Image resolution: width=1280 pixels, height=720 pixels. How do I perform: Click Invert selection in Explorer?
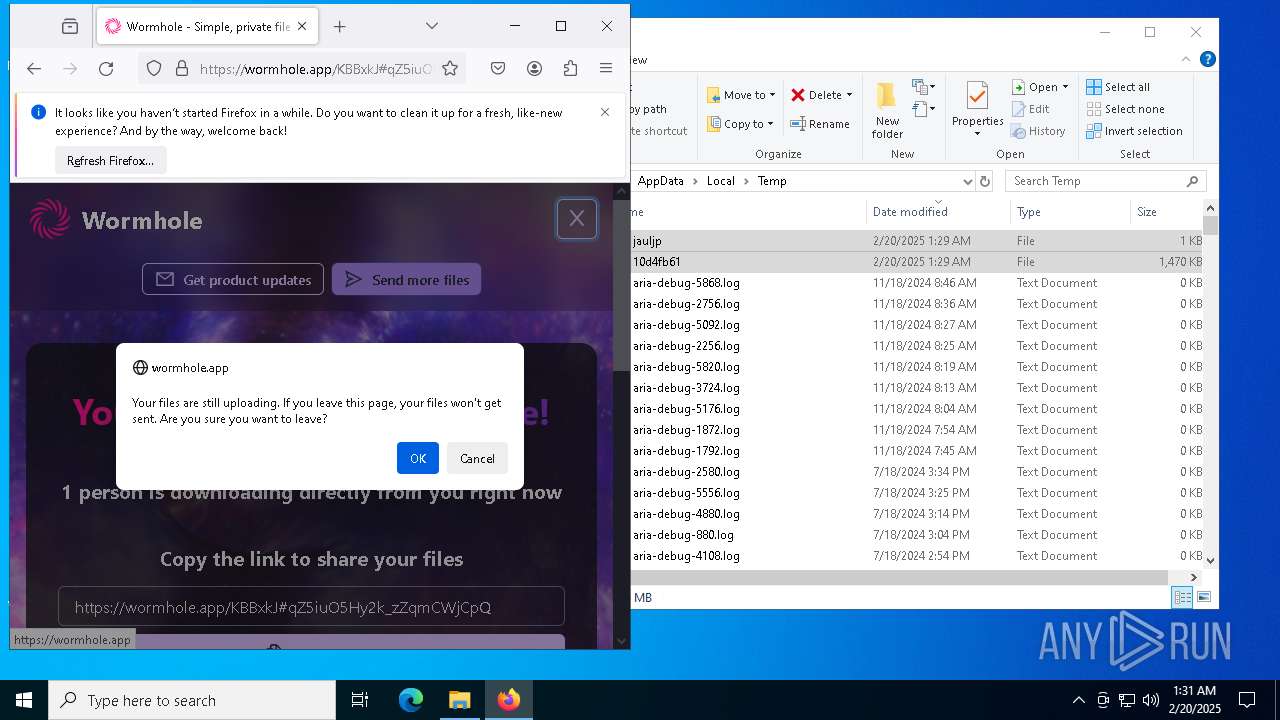[1134, 131]
